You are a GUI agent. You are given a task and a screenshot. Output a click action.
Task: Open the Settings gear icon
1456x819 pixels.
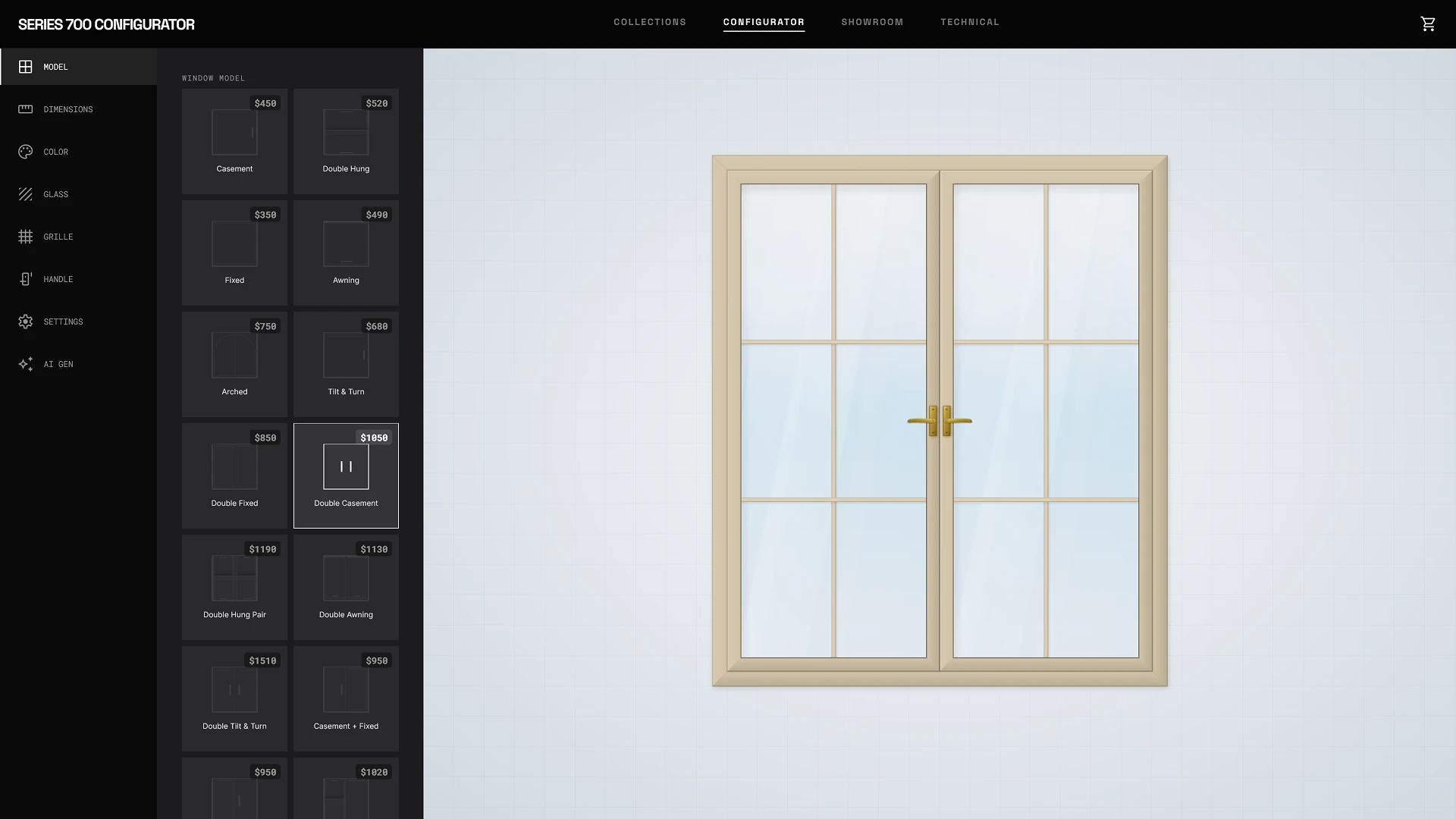25,322
